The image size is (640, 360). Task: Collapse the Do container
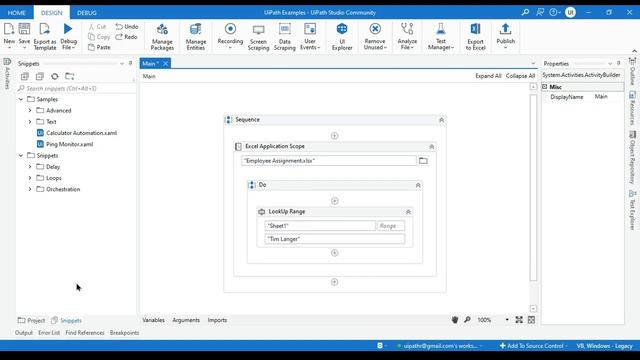(x=418, y=185)
